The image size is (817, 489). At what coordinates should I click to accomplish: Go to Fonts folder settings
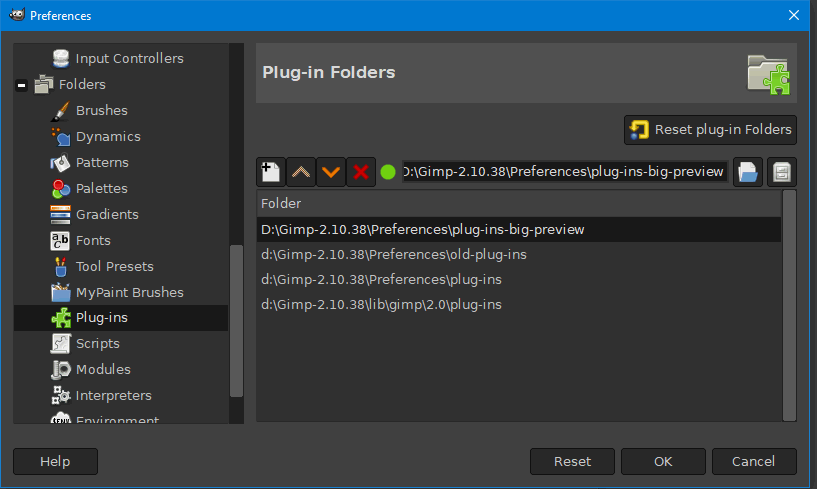click(93, 240)
